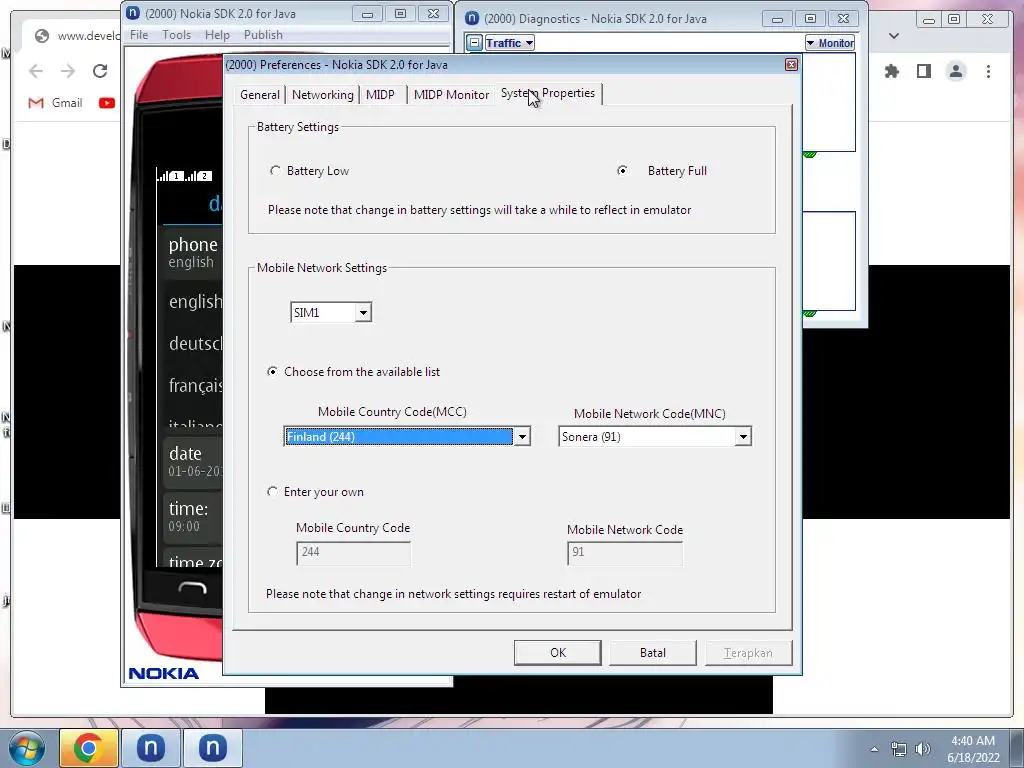The image size is (1024, 768).
Task: Click the Chrome forward arrow
Action: pos(68,71)
